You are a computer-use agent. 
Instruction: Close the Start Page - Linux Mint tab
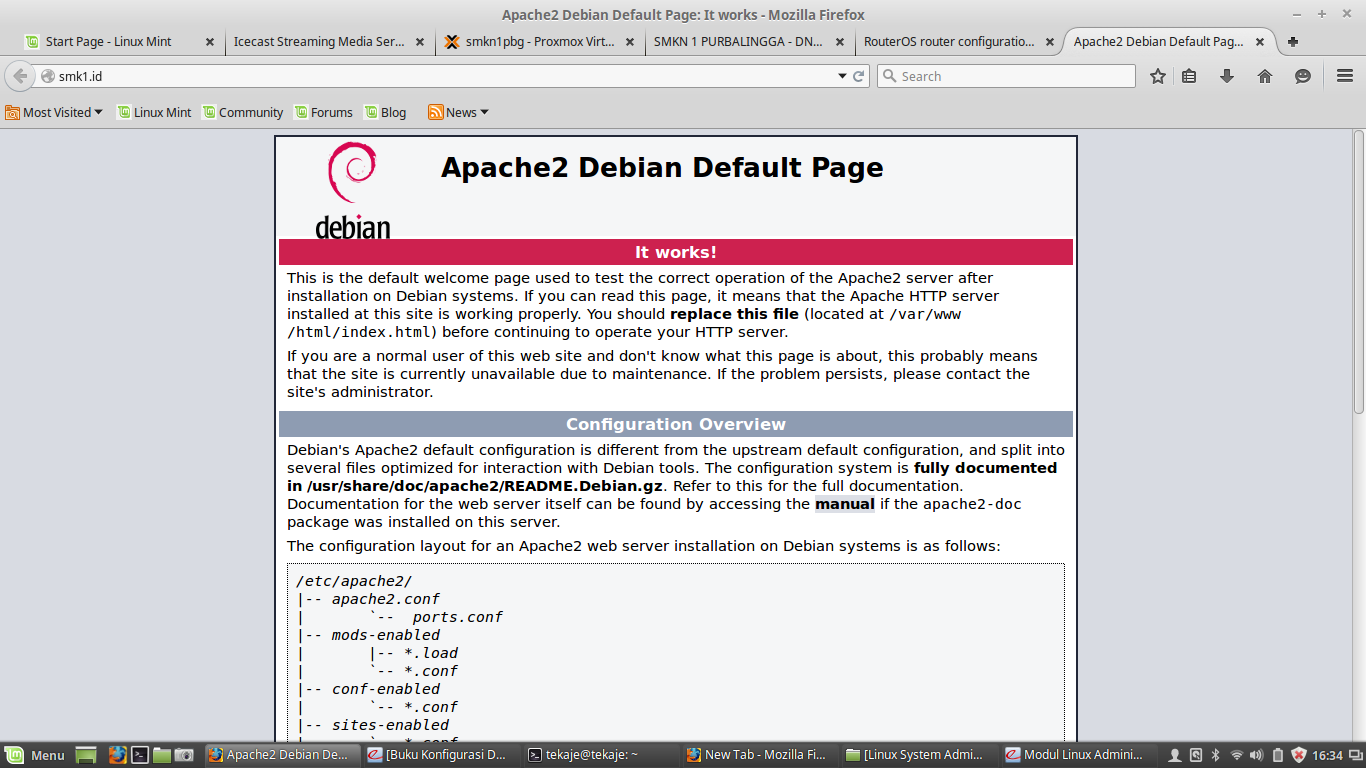(210, 42)
